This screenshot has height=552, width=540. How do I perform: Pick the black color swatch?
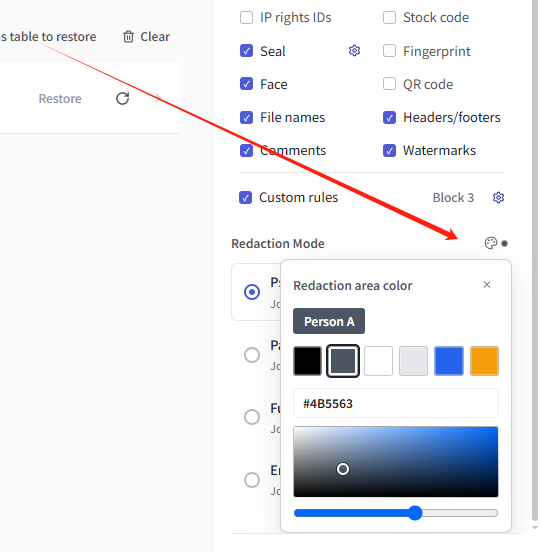(x=308, y=361)
